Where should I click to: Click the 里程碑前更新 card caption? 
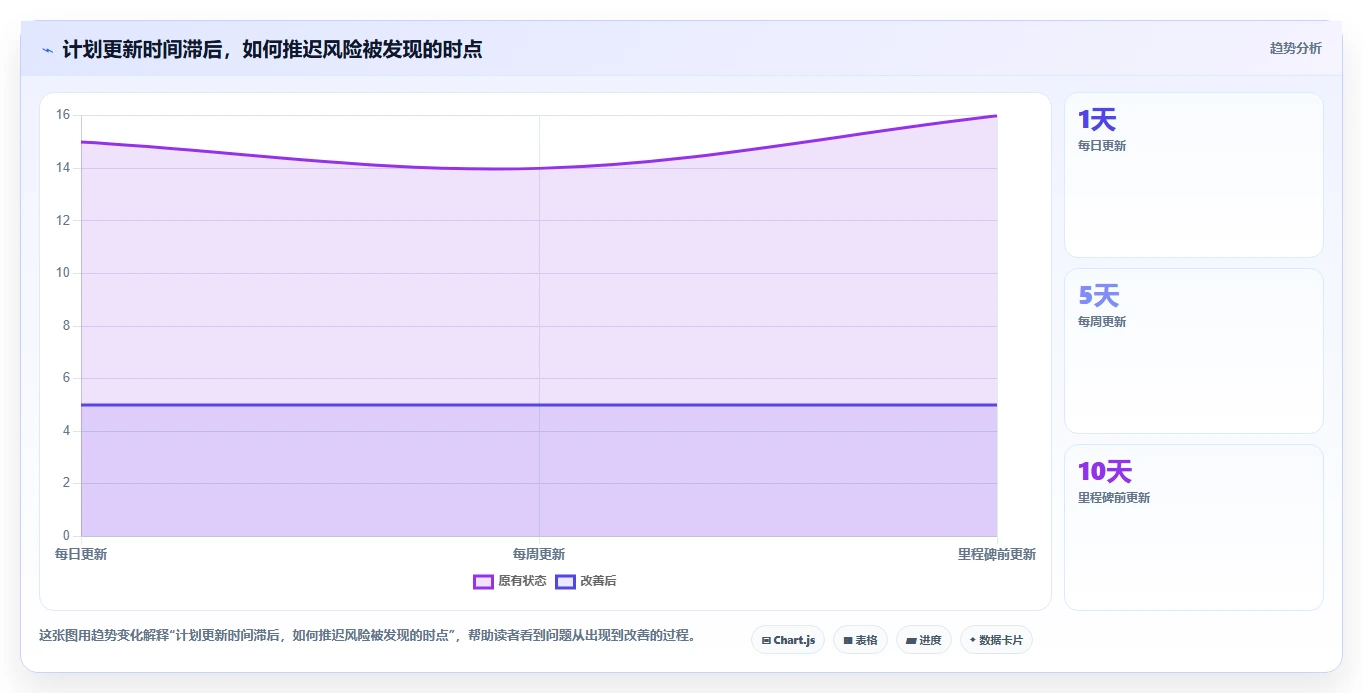tap(1114, 498)
